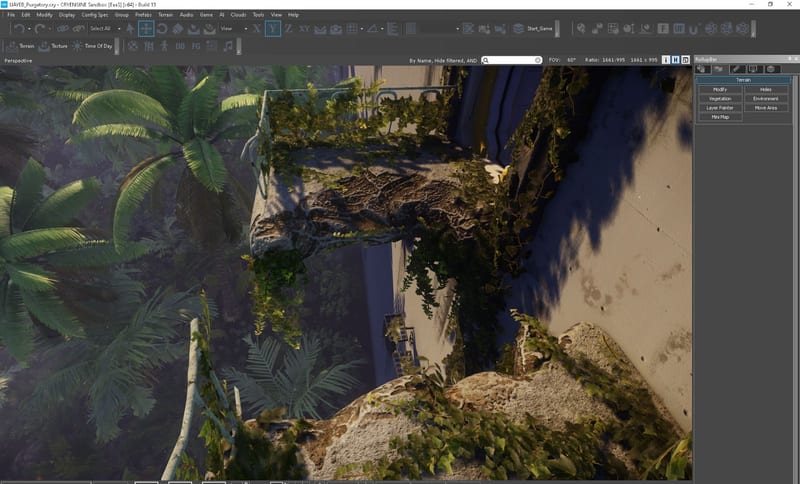The image size is (800, 484).
Task: Toggle Snap to Grid icon
Action: 352,29
